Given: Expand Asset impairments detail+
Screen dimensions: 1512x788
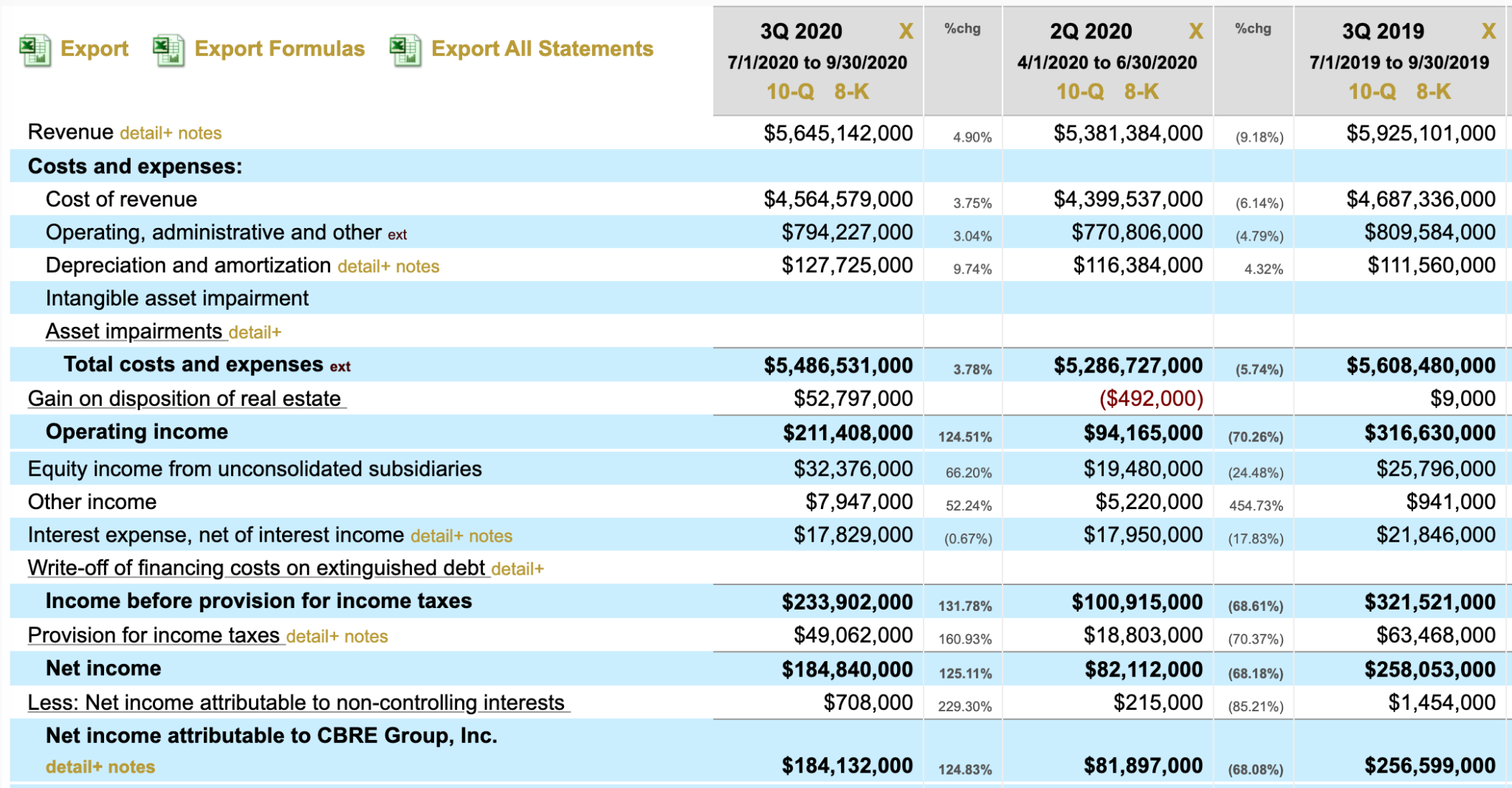Looking at the screenshot, I should tap(255, 333).
